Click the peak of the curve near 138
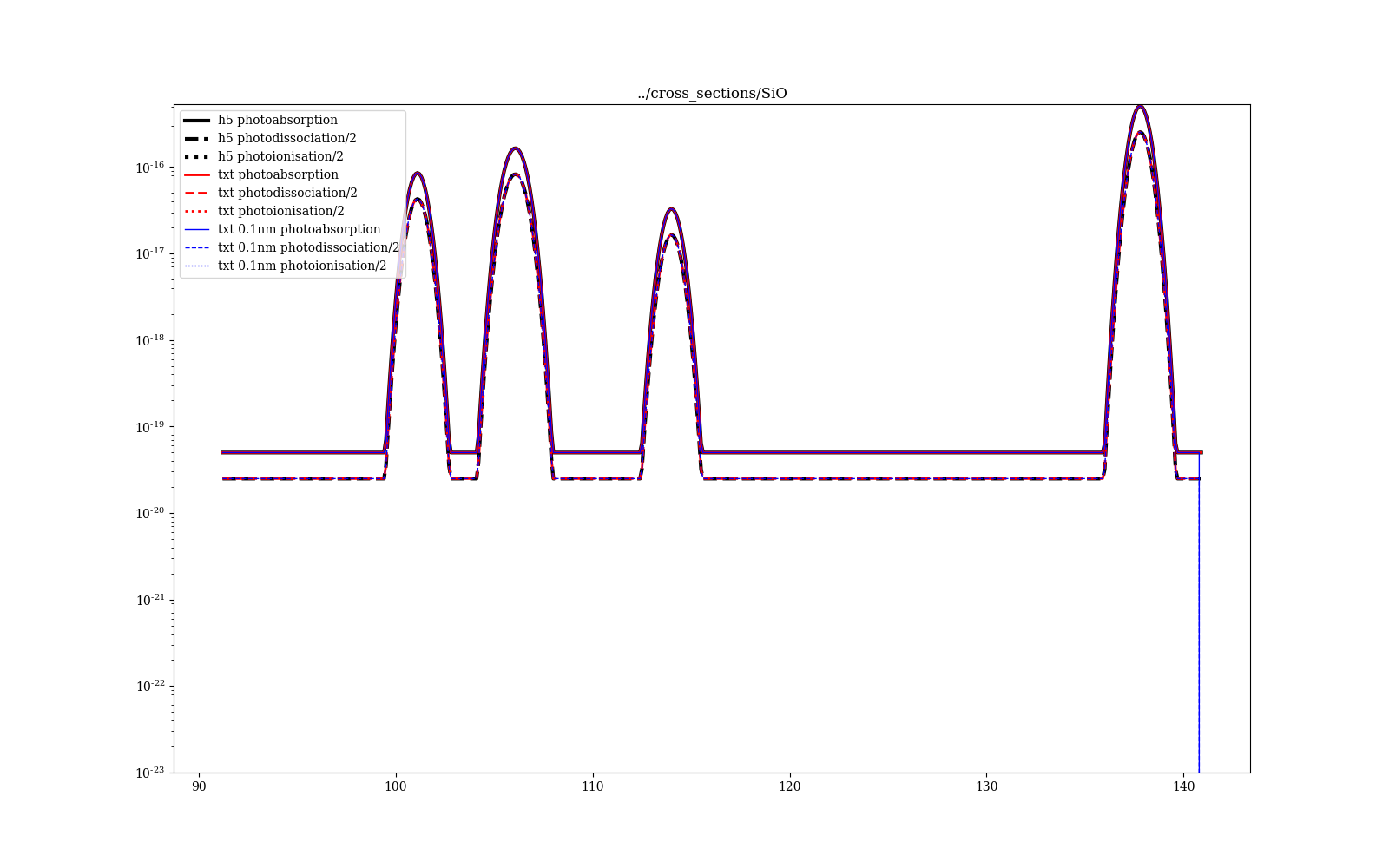Screen dimensions: 1389x868 click(x=1140, y=106)
